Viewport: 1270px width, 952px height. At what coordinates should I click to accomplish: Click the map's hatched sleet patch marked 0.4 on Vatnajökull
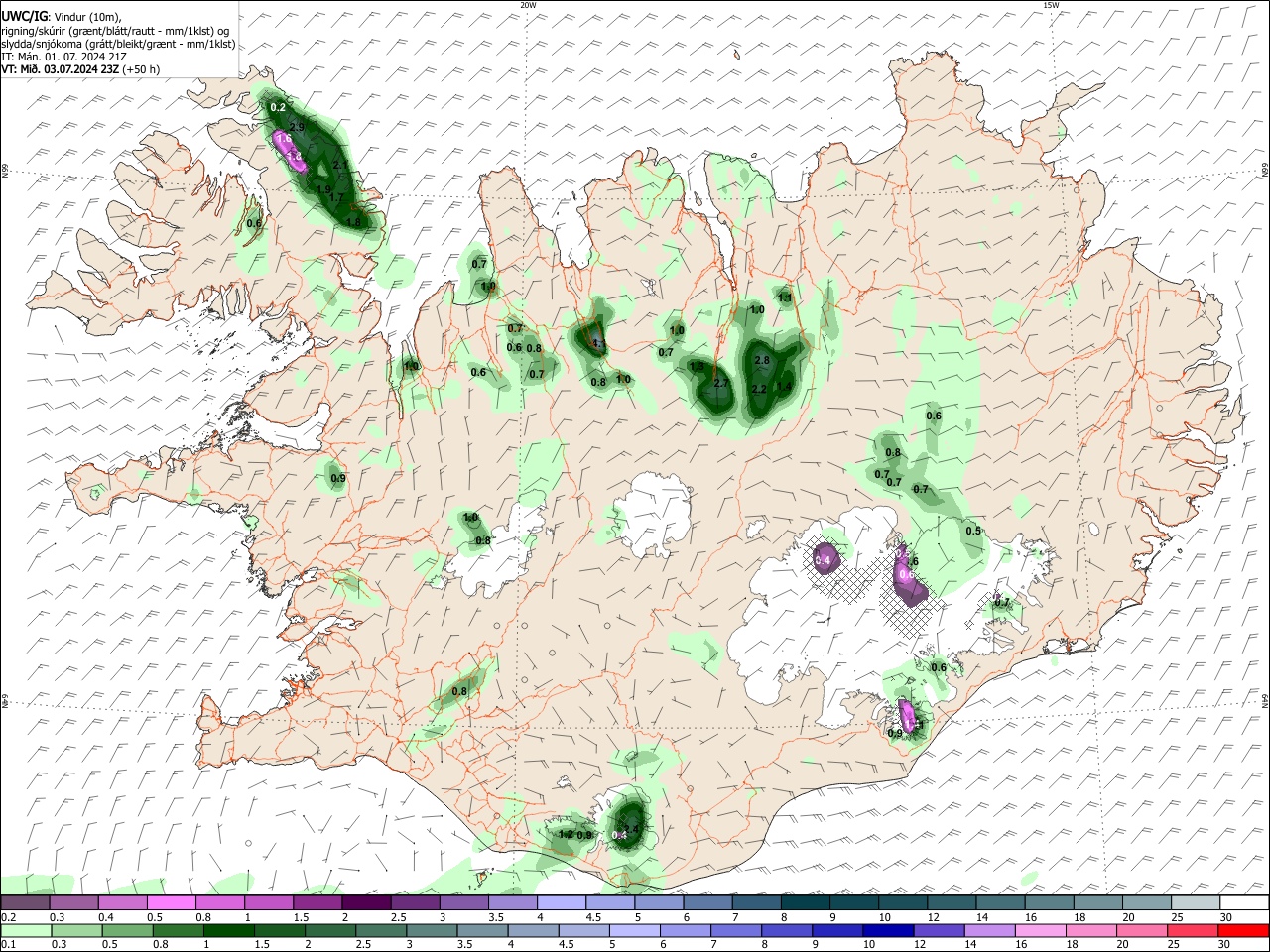824,560
